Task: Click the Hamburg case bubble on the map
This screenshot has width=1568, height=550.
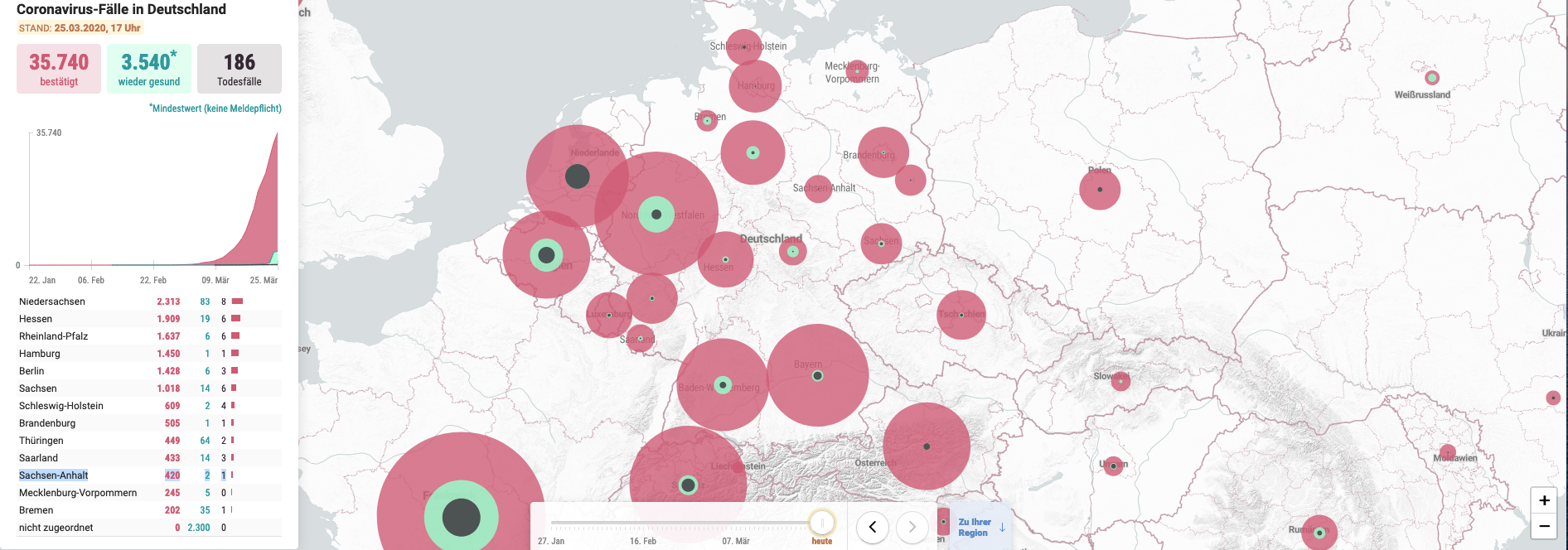Action: click(x=755, y=86)
